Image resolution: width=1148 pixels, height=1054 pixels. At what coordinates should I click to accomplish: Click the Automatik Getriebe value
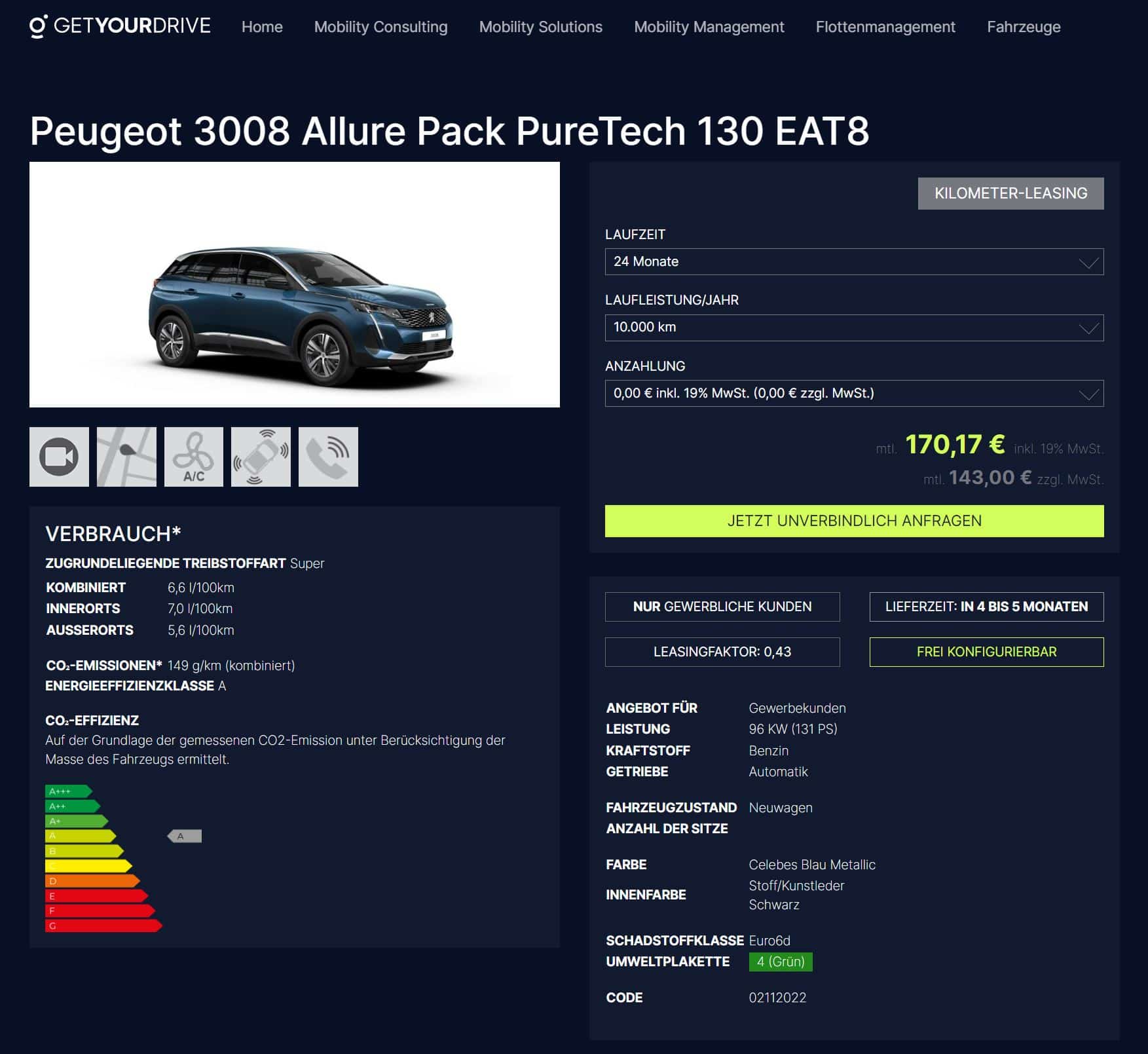779,772
